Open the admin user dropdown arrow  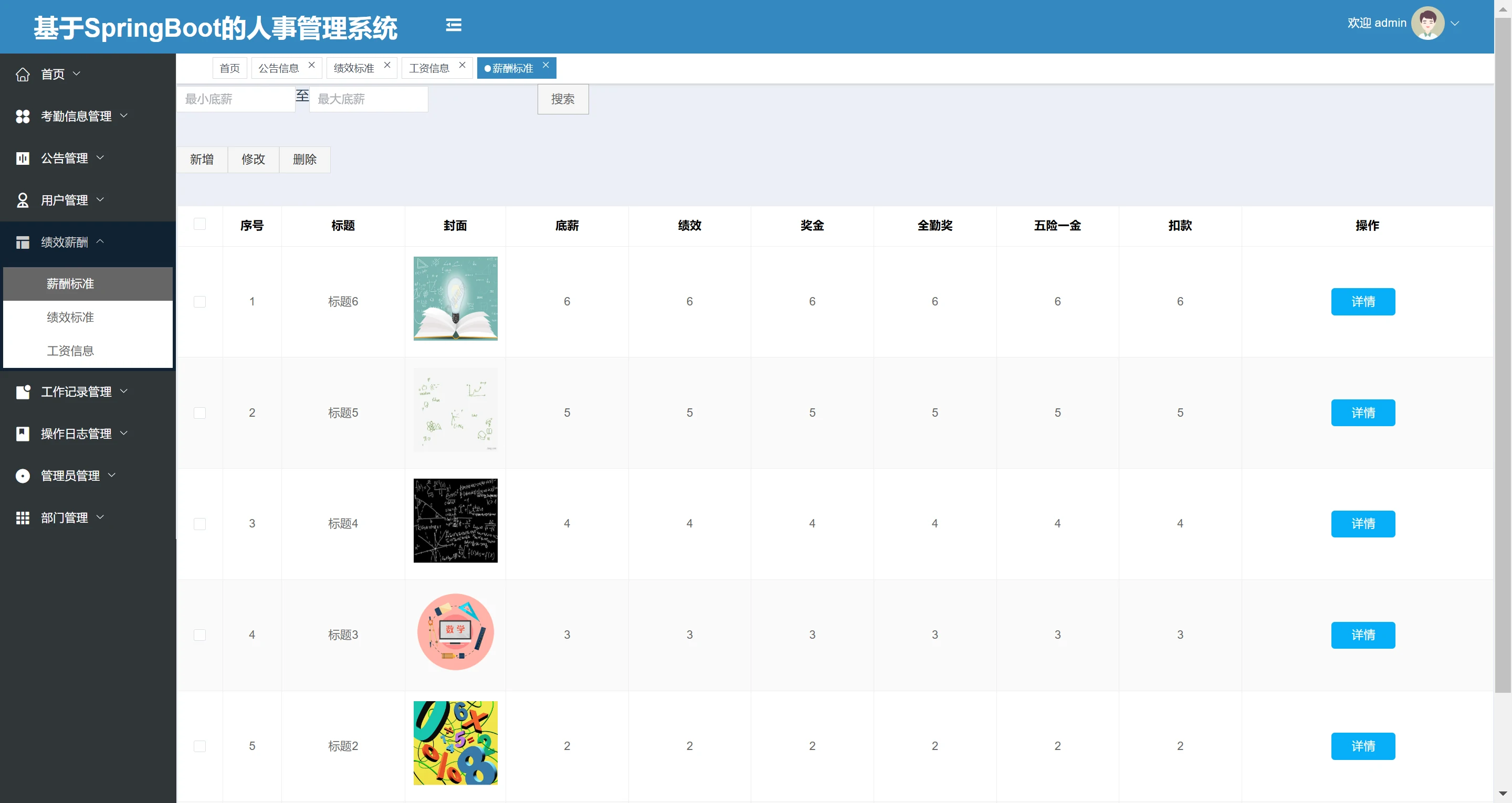click(1454, 24)
